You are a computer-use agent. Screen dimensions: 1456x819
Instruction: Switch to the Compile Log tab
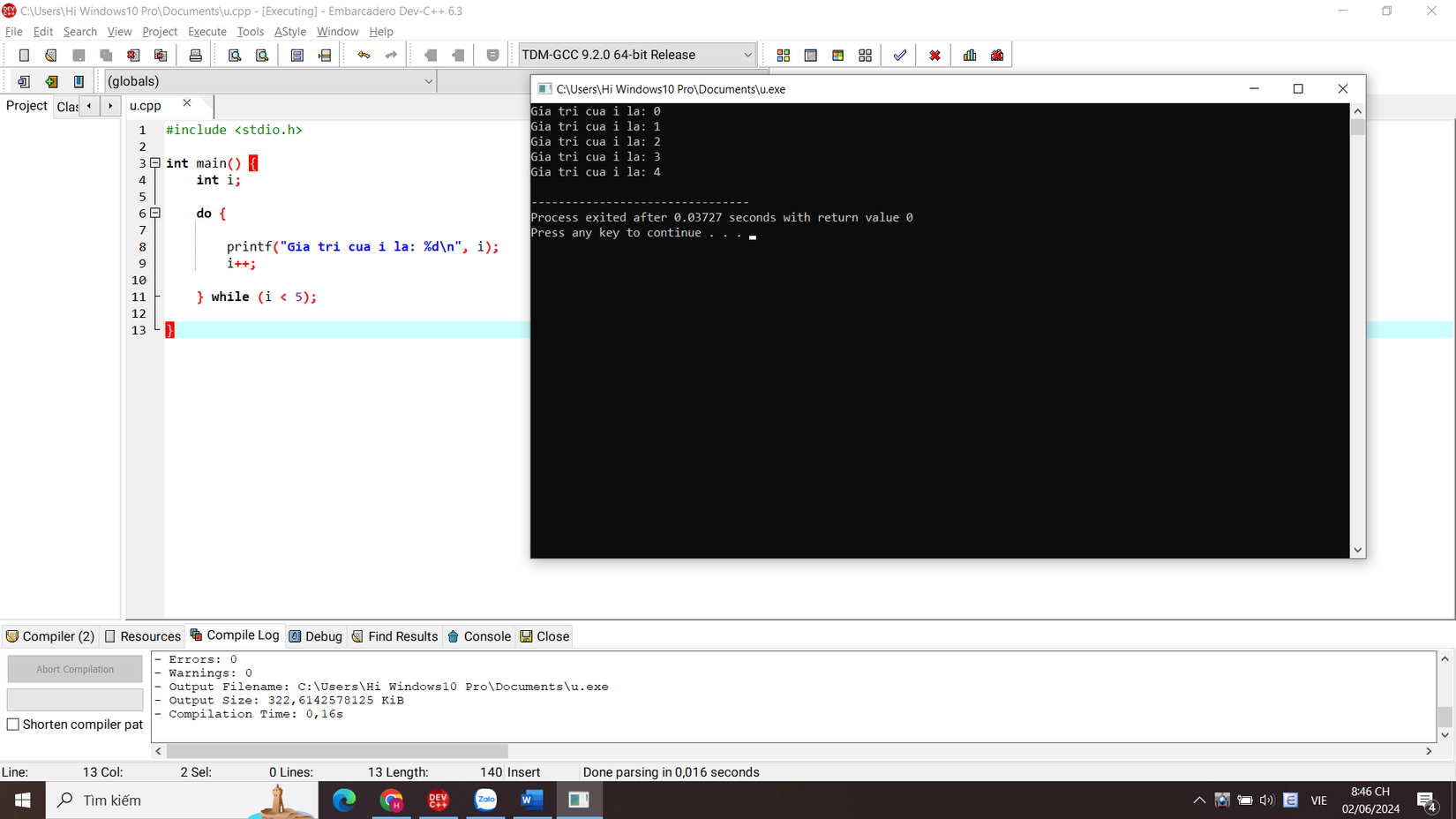pos(235,635)
